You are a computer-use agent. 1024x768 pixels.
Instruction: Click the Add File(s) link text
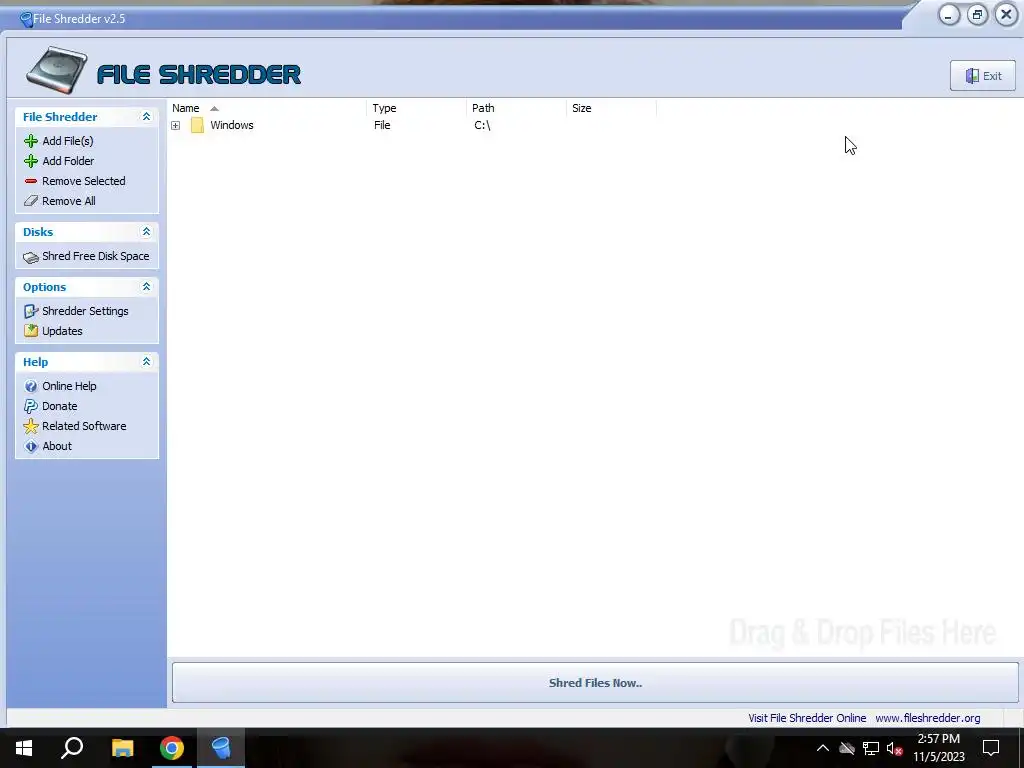pyautogui.click(x=68, y=141)
